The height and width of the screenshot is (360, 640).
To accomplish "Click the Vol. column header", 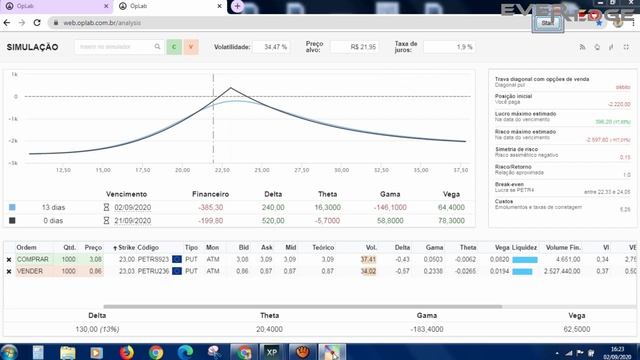I will tap(371, 248).
